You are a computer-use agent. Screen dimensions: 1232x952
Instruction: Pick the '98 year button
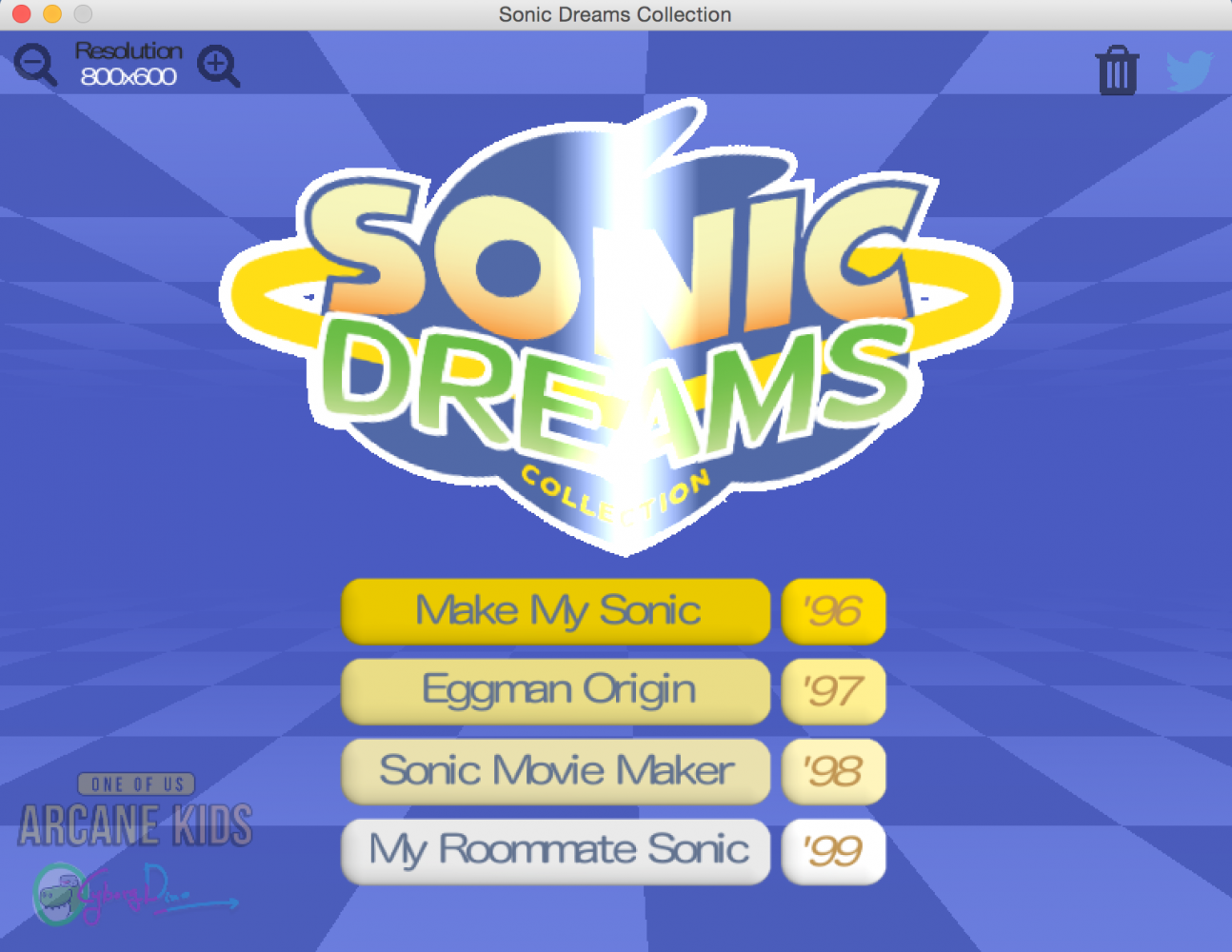click(x=833, y=771)
